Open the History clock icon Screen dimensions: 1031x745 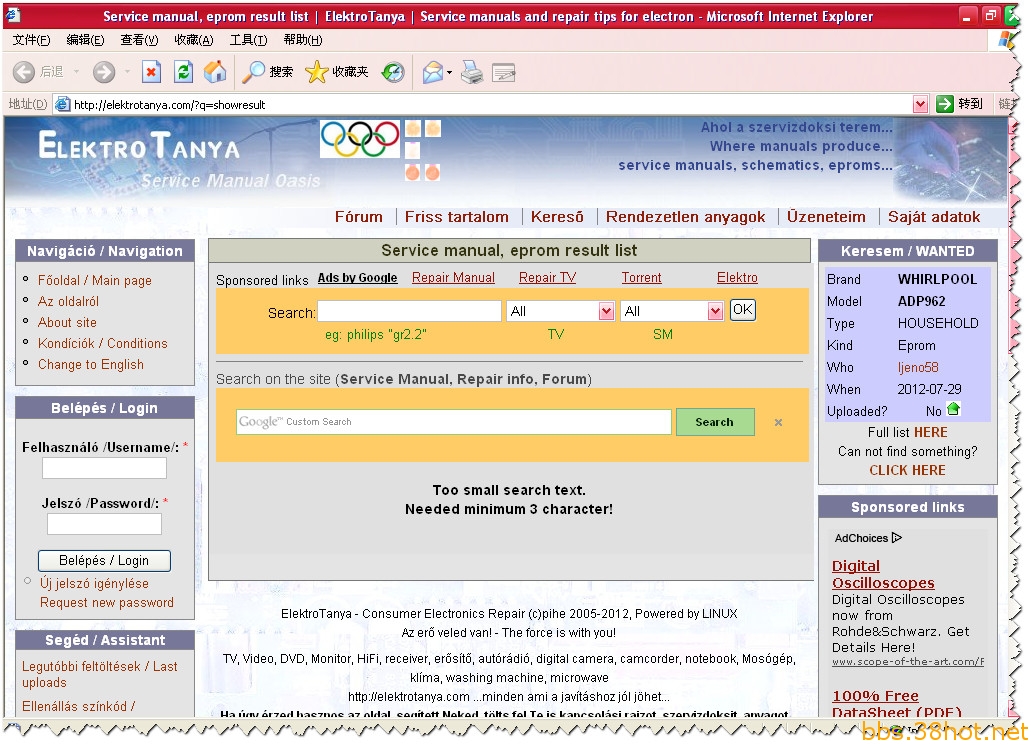[x=393, y=72]
